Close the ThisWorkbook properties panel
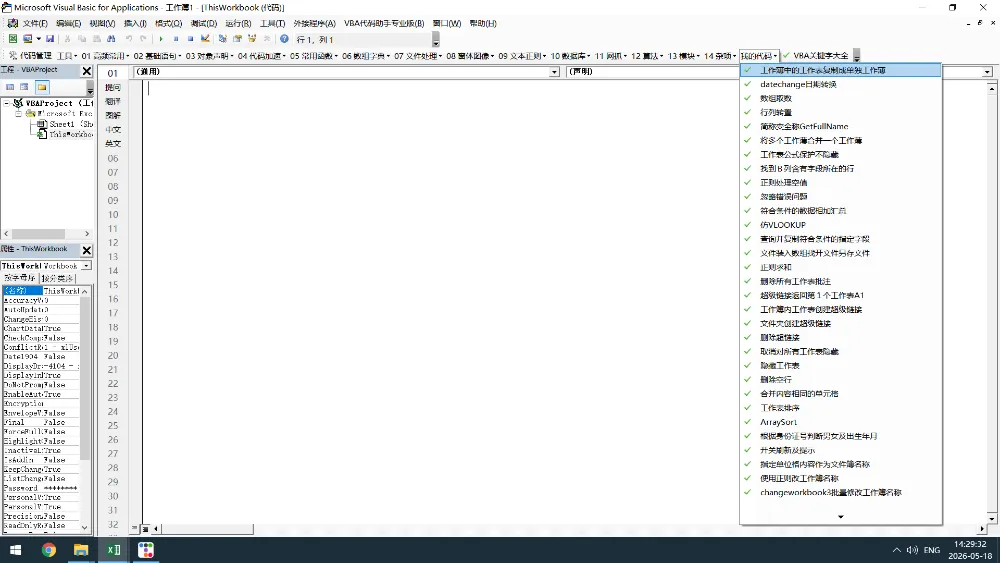 (x=87, y=250)
